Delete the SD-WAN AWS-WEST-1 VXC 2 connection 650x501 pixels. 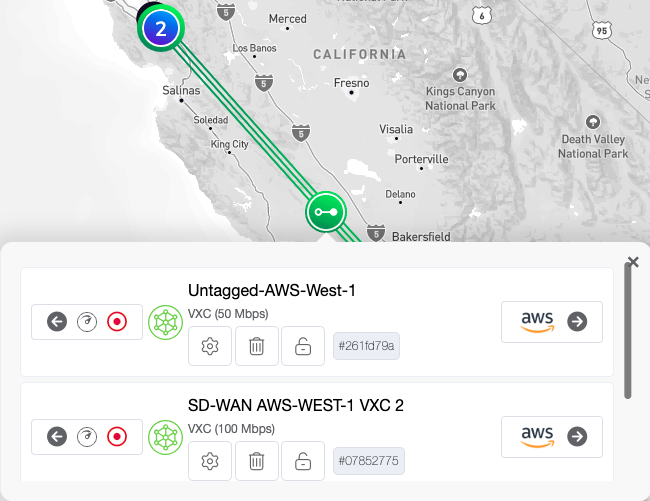pos(257,461)
